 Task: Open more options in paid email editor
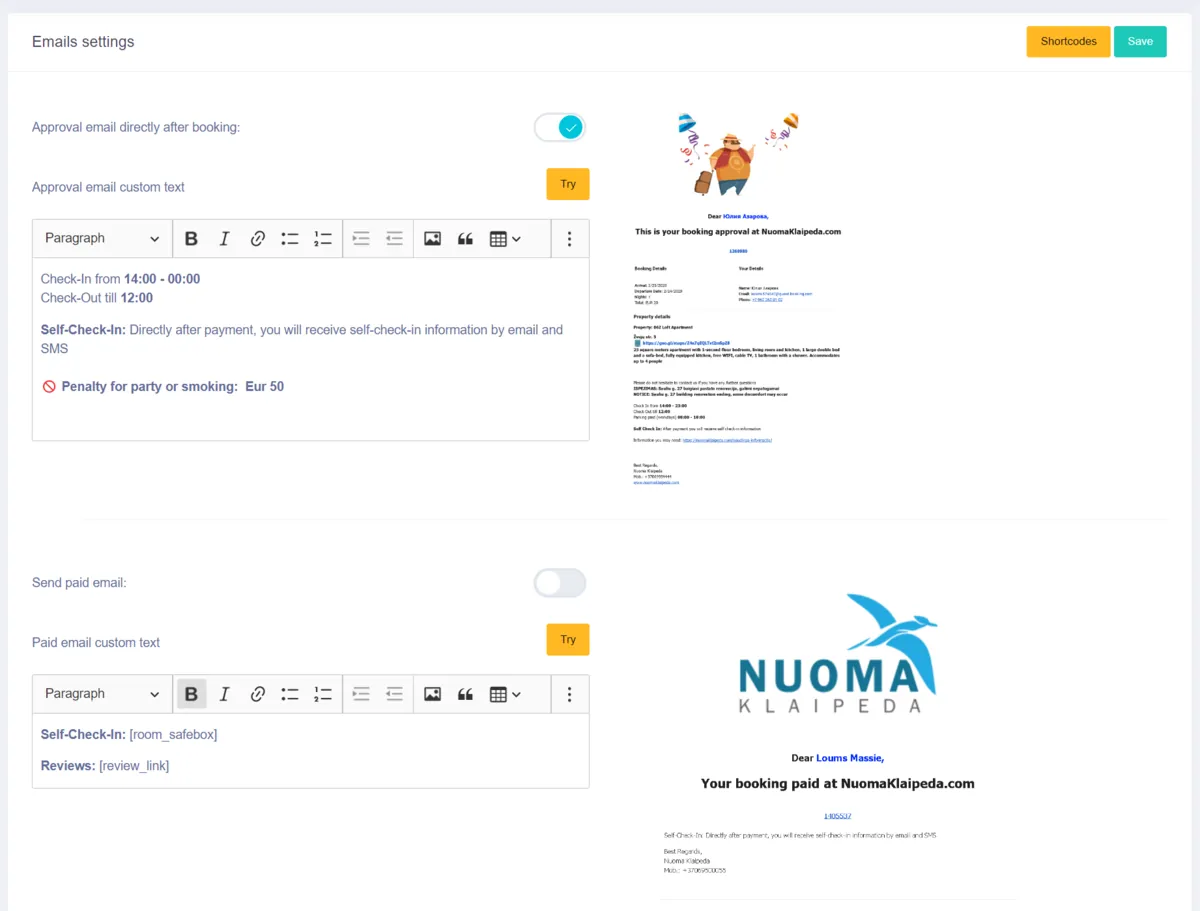(x=569, y=694)
